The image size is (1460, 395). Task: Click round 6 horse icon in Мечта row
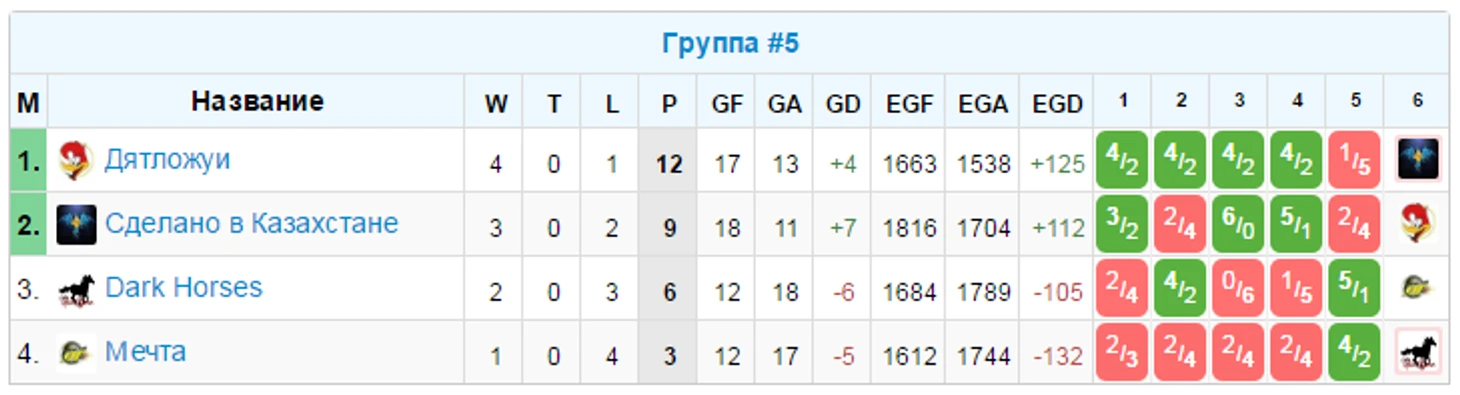[x=1419, y=352]
